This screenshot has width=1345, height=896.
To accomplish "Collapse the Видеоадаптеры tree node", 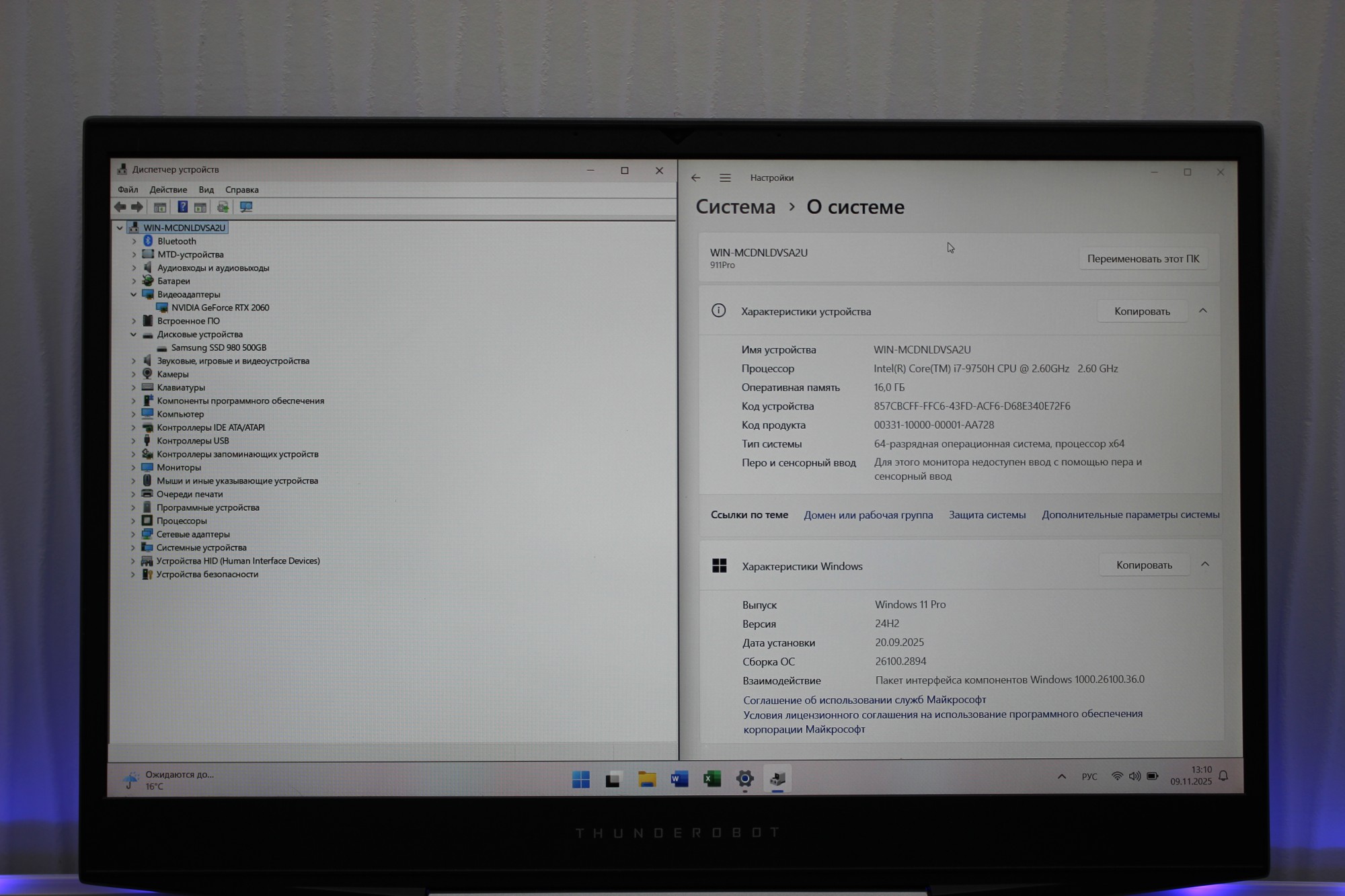I will (133, 294).
